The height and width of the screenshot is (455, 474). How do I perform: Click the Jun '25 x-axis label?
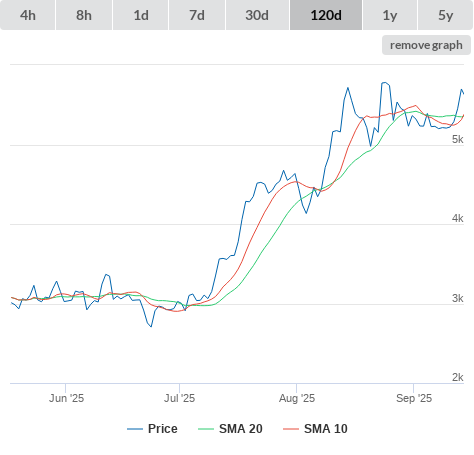(66, 398)
